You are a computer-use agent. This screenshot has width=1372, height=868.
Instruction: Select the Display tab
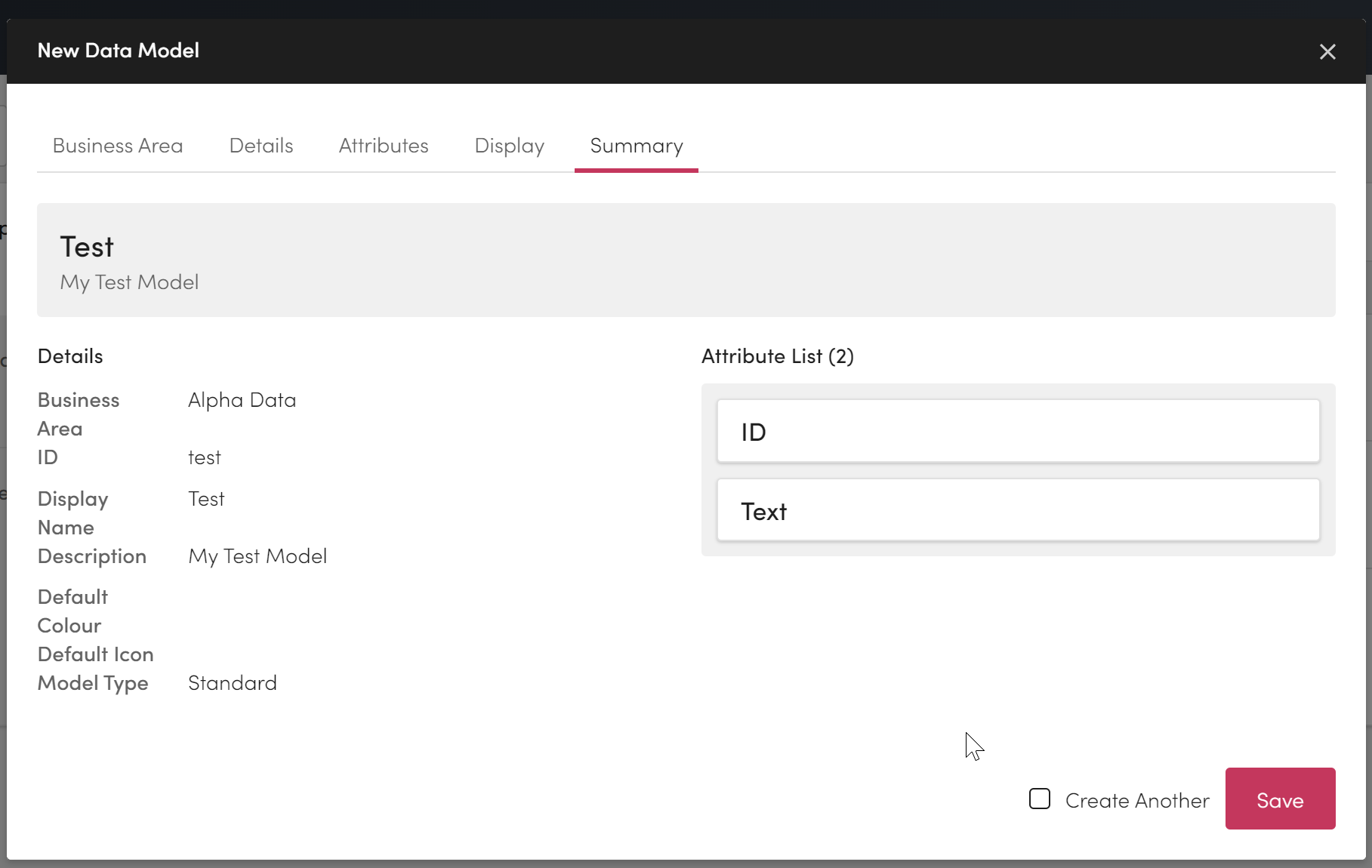pyautogui.click(x=509, y=146)
